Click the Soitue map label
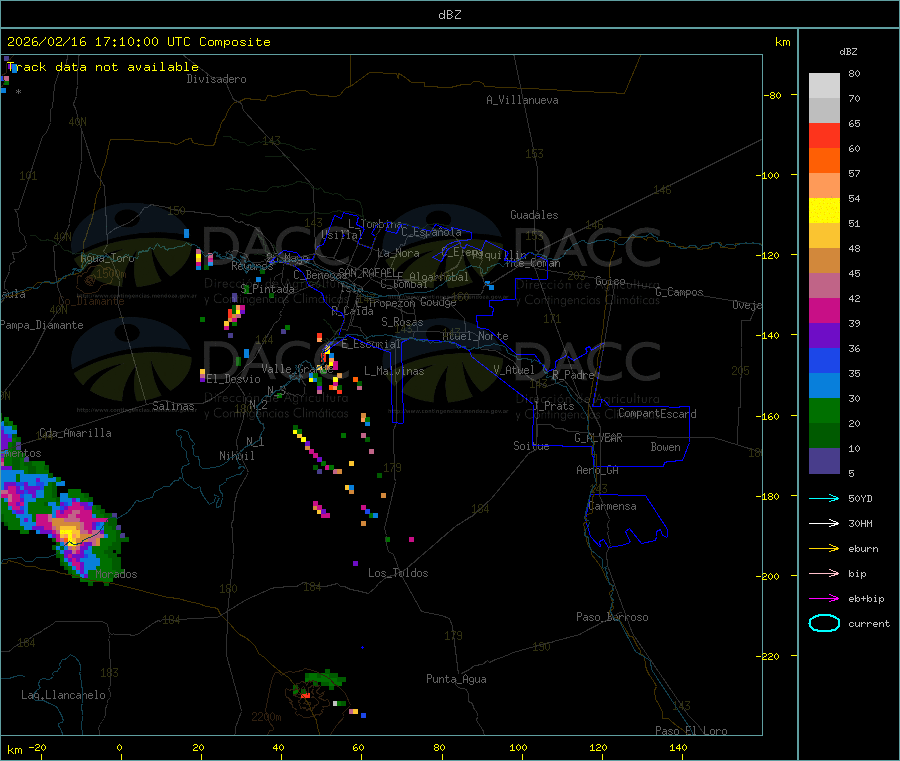The height and width of the screenshot is (761, 900). pos(531,446)
